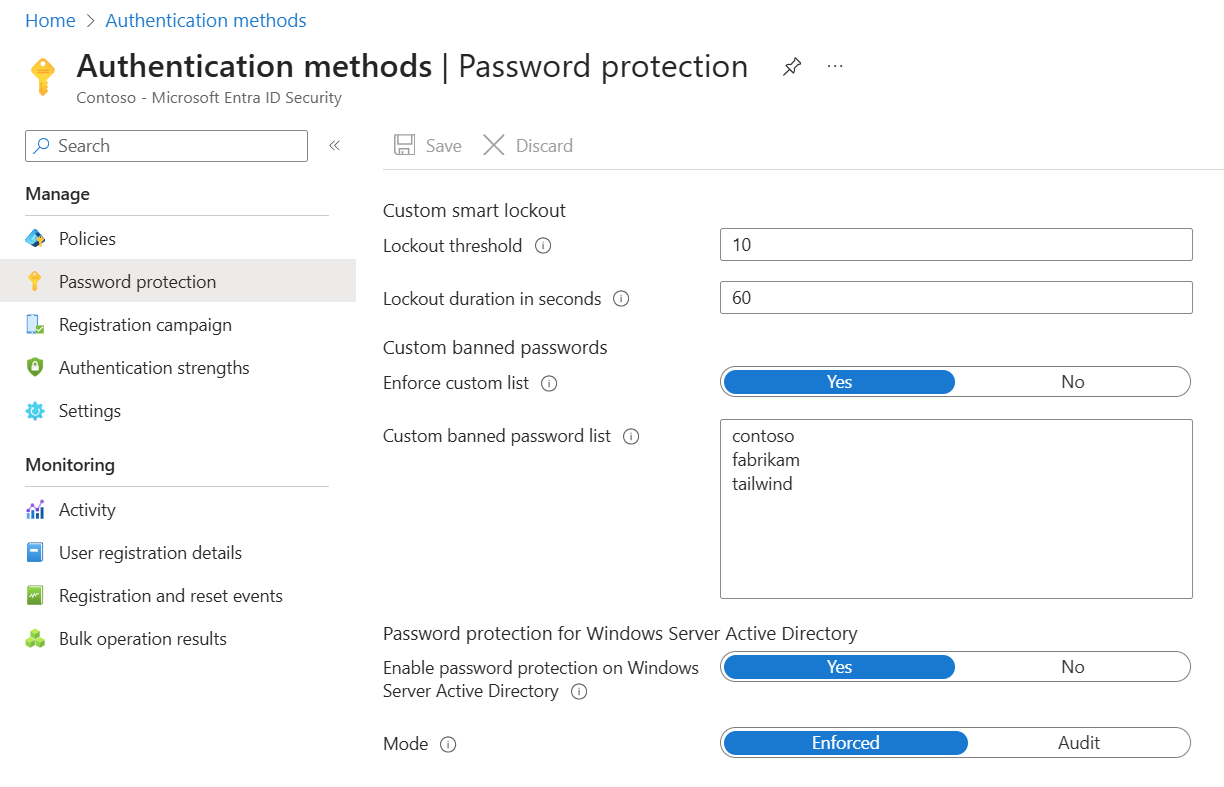Click the Authentication methods breadcrumb link
Screen dimensions: 1224x787
[x=206, y=20]
